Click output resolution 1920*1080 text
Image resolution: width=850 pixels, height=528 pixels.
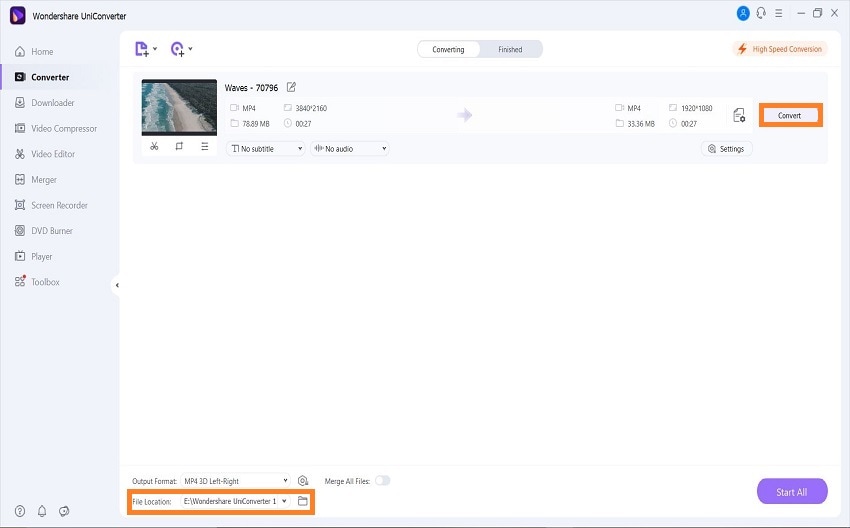pyautogui.click(x=697, y=108)
